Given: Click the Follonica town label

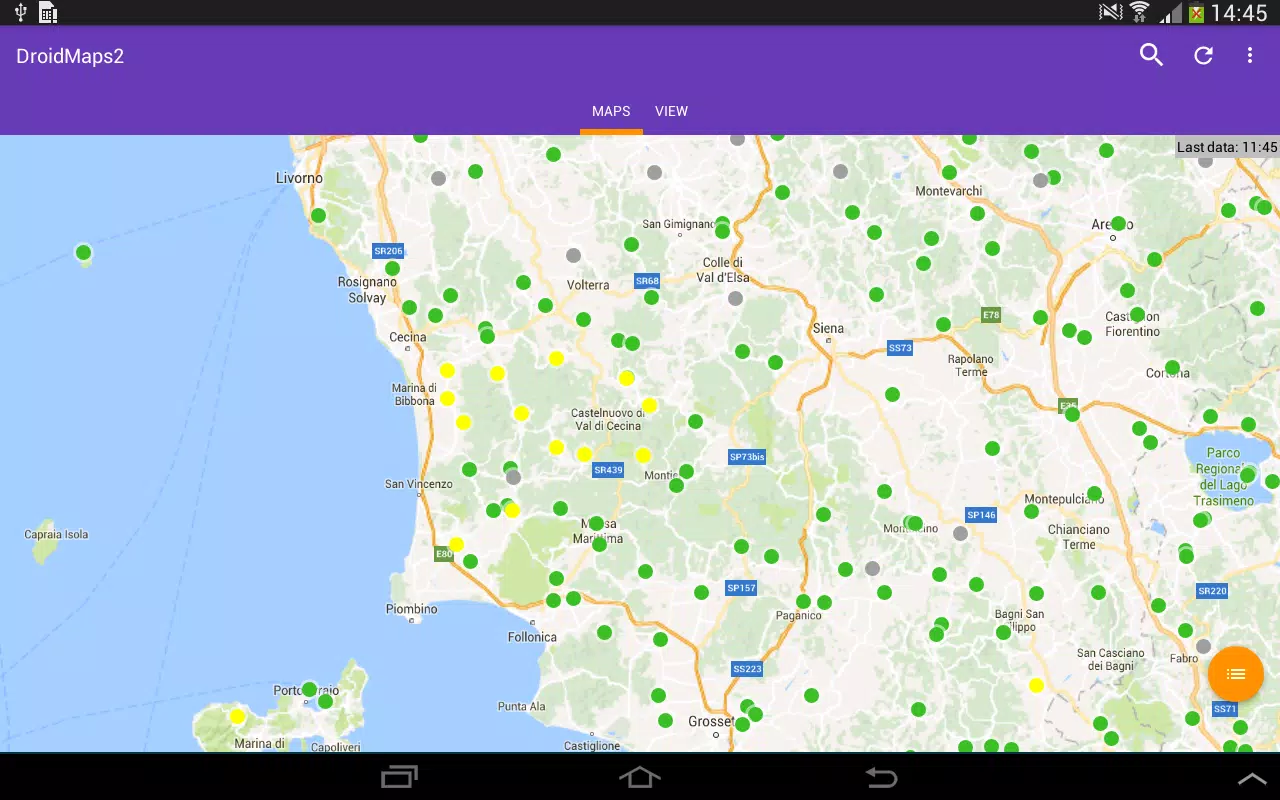Looking at the screenshot, I should tap(532, 637).
